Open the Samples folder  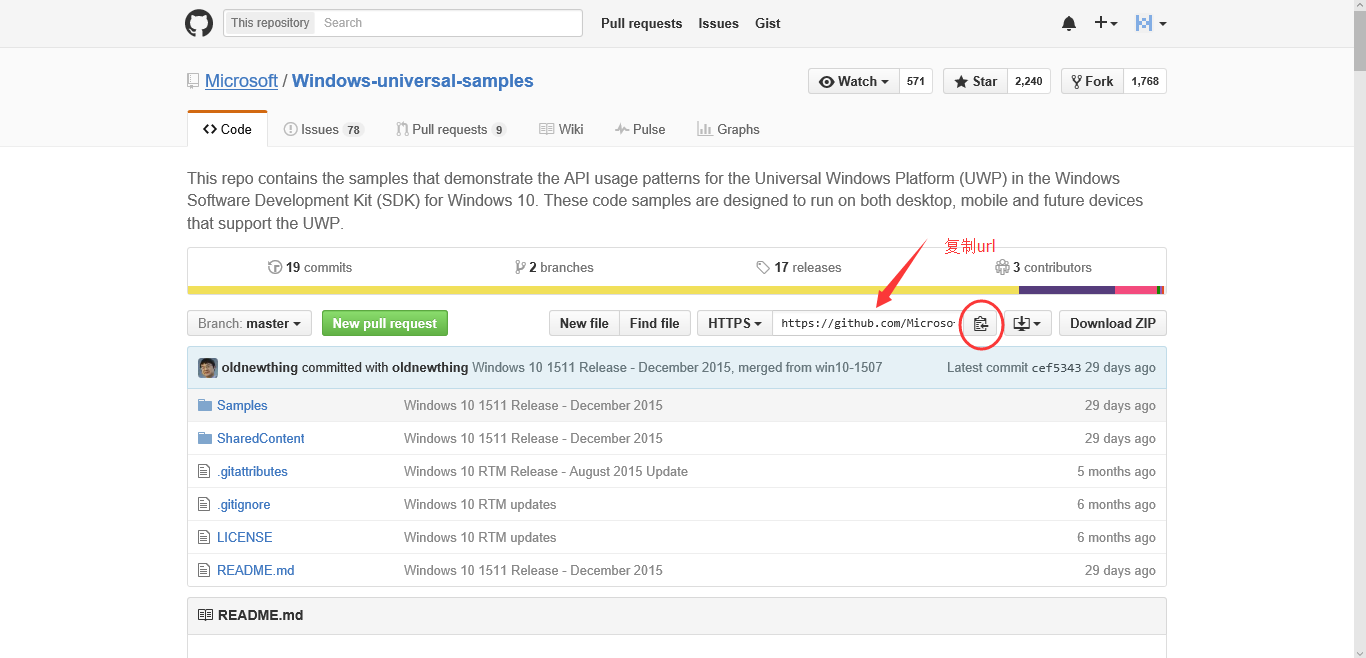pyautogui.click(x=242, y=405)
